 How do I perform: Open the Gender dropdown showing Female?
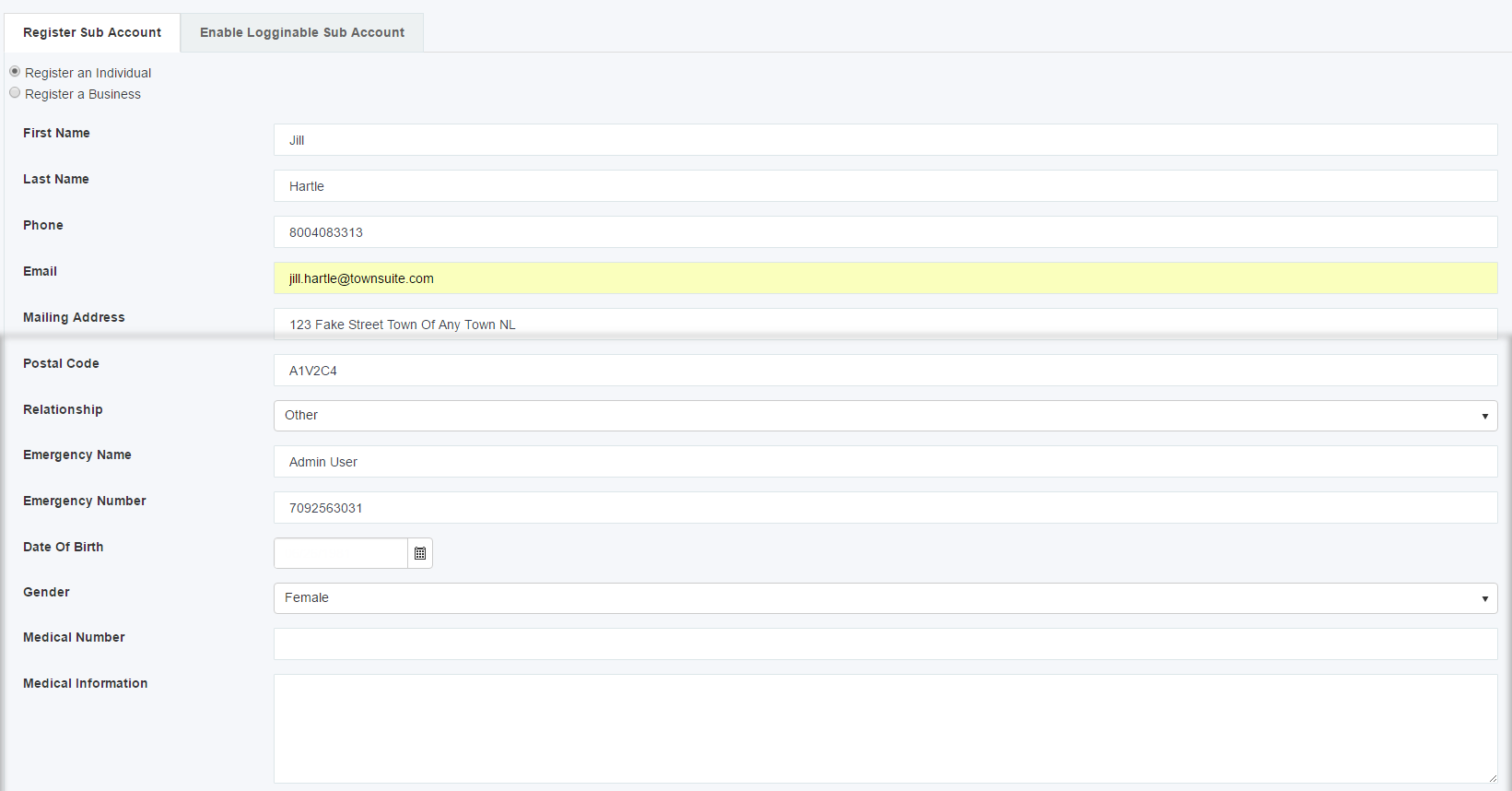pos(885,598)
